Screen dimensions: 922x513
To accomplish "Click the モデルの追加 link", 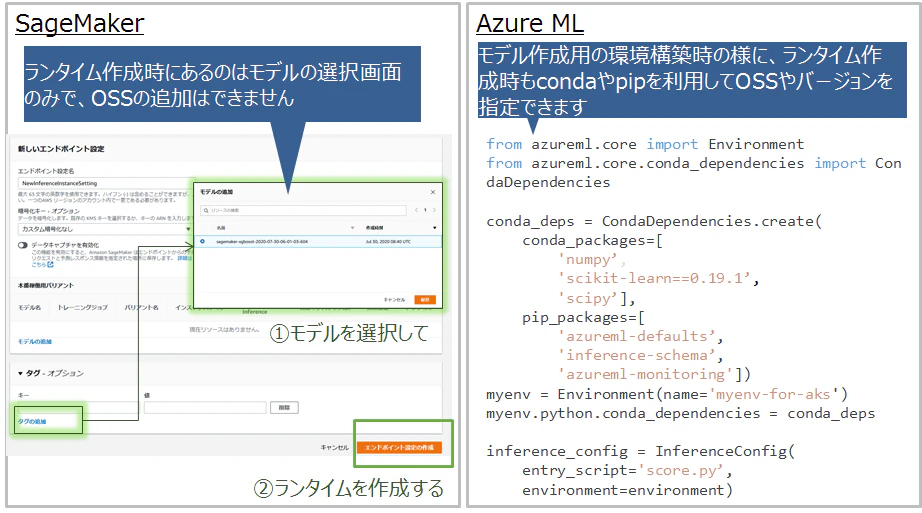I will click(35, 342).
